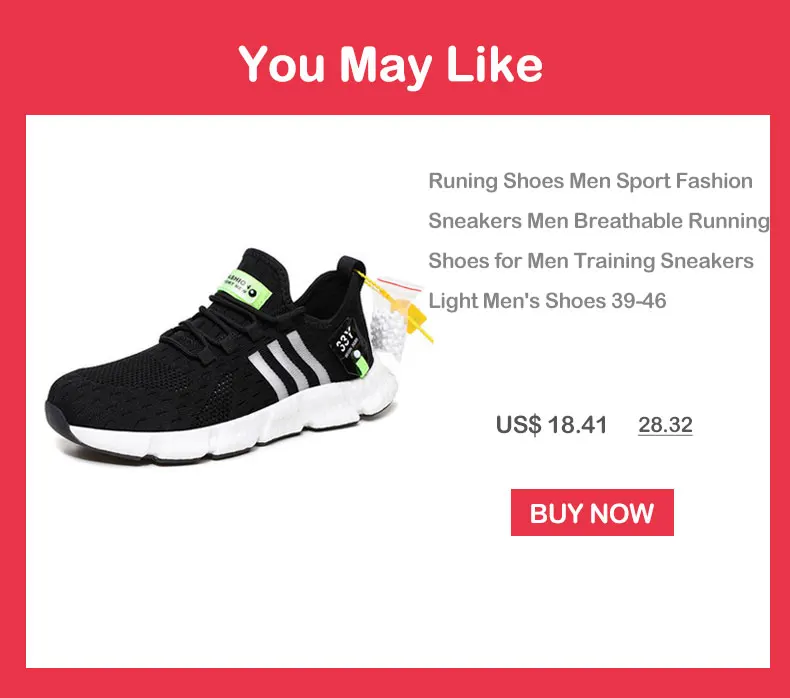The width and height of the screenshot is (790, 698).
Task: Click the 'Shoes for Men Training Sneakers' line
Action: coord(591,261)
